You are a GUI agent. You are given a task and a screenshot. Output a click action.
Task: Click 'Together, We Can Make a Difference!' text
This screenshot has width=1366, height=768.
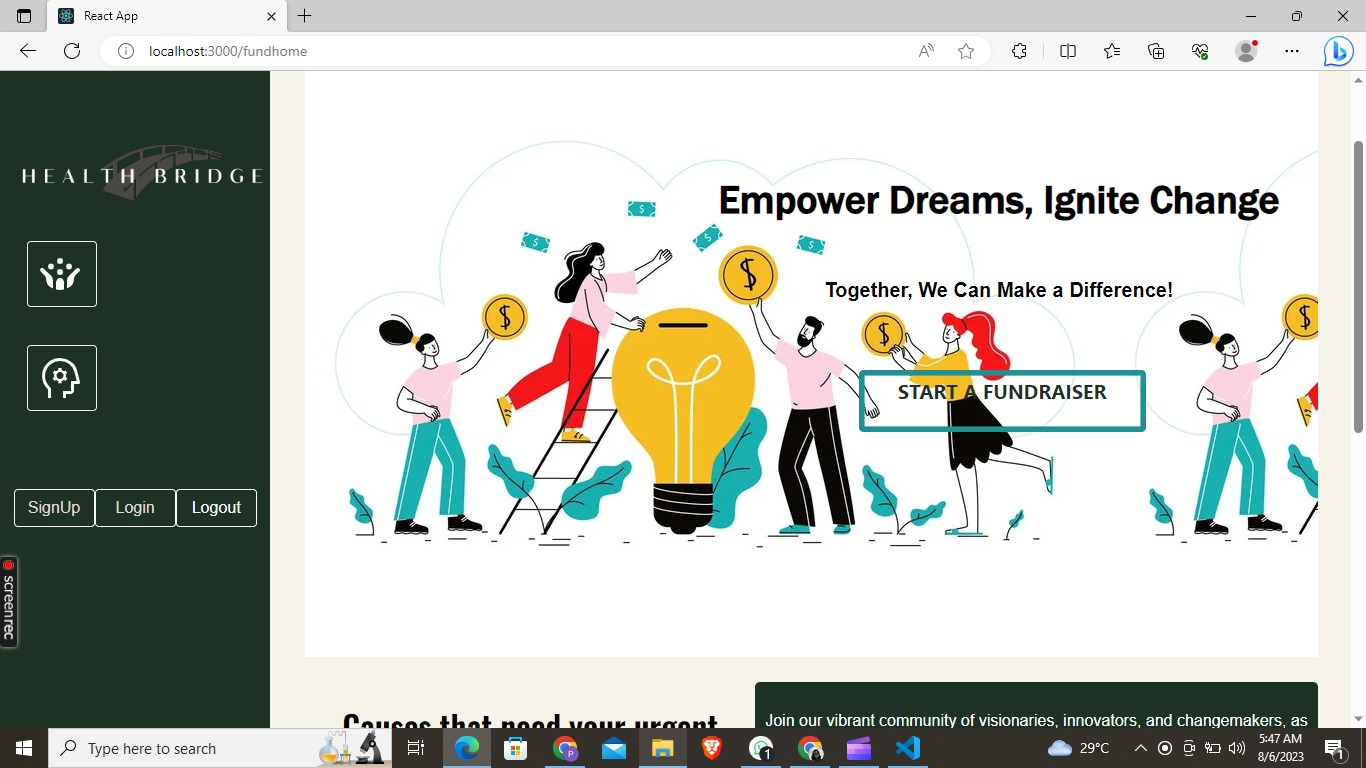click(999, 290)
